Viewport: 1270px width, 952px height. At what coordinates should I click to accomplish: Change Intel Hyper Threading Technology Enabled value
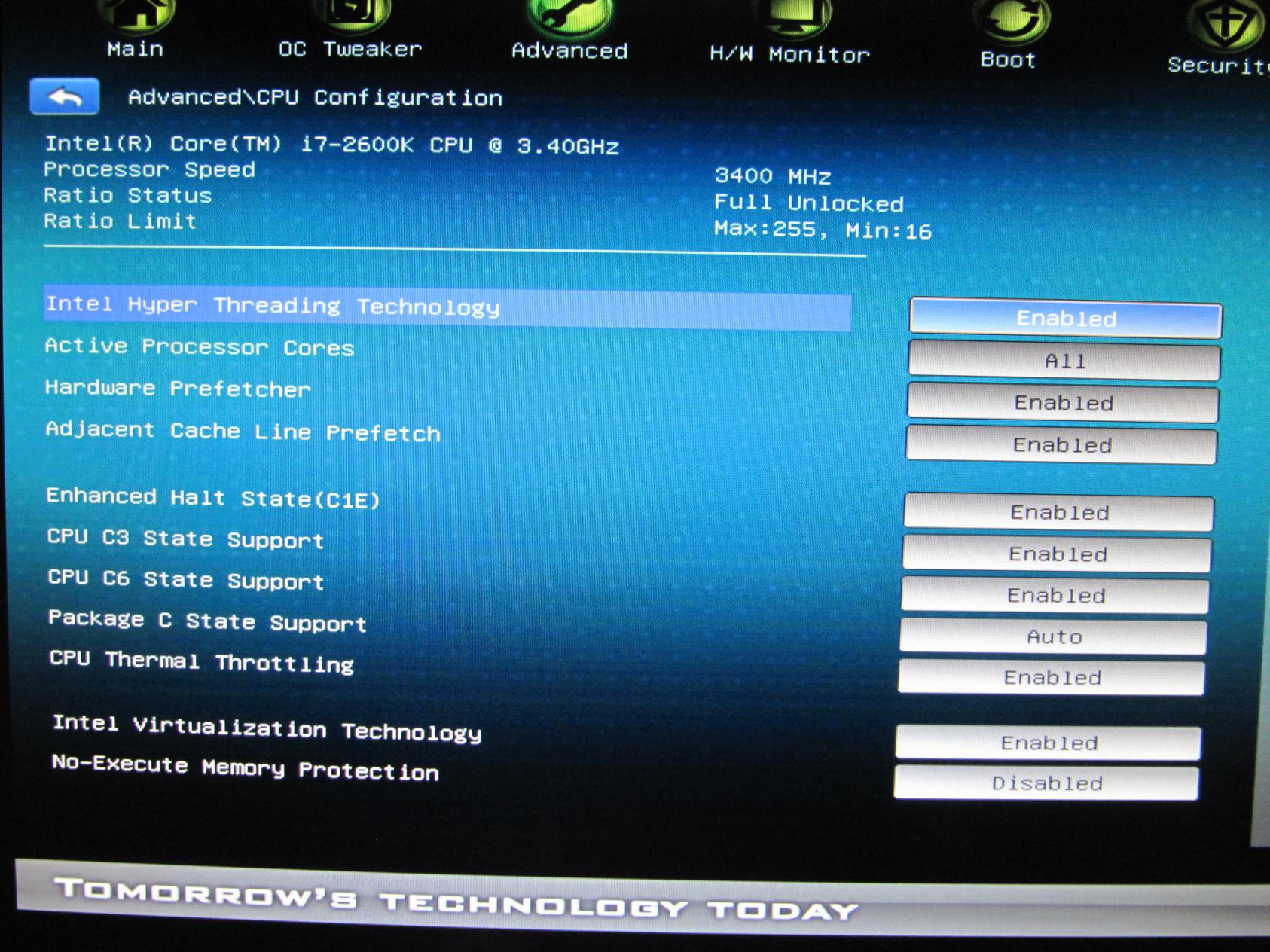click(1066, 319)
